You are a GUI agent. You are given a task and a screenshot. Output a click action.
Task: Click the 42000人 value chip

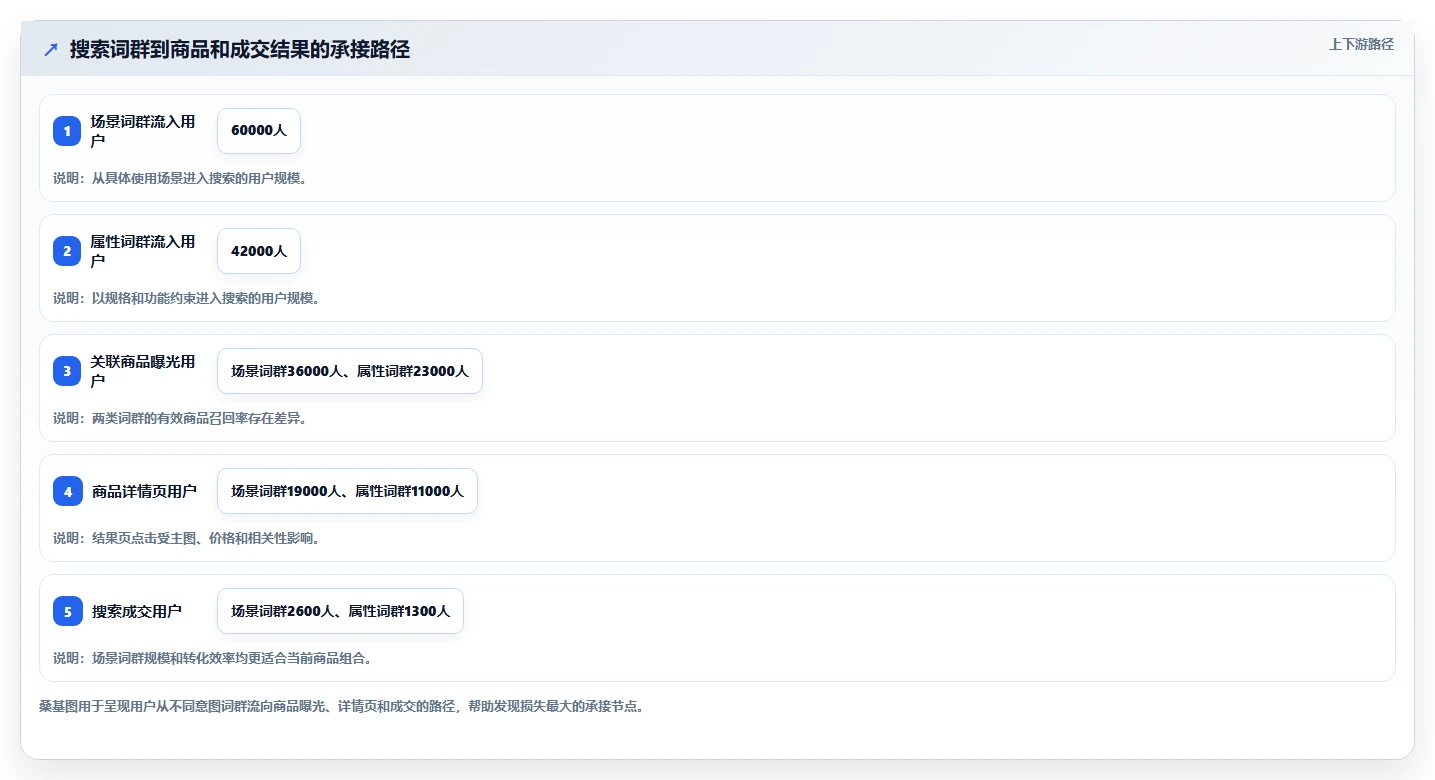pos(259,251)
